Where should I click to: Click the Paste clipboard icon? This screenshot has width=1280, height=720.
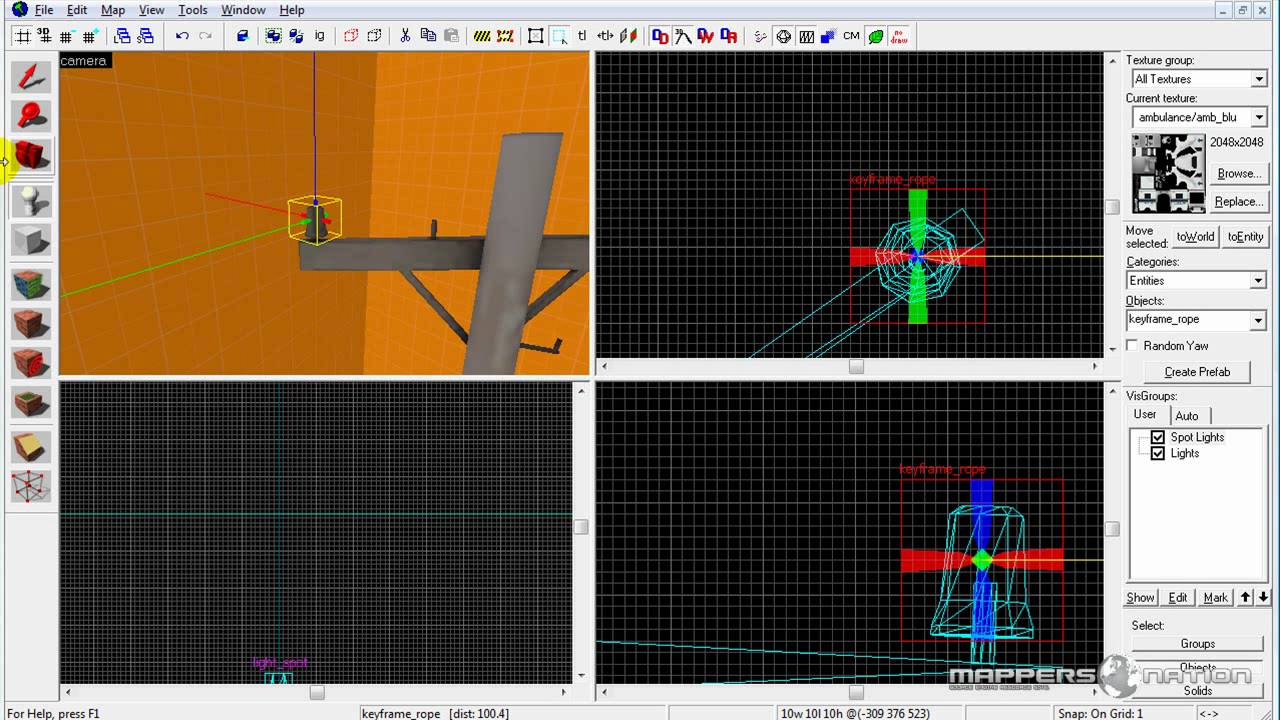(x=451, y=36)
